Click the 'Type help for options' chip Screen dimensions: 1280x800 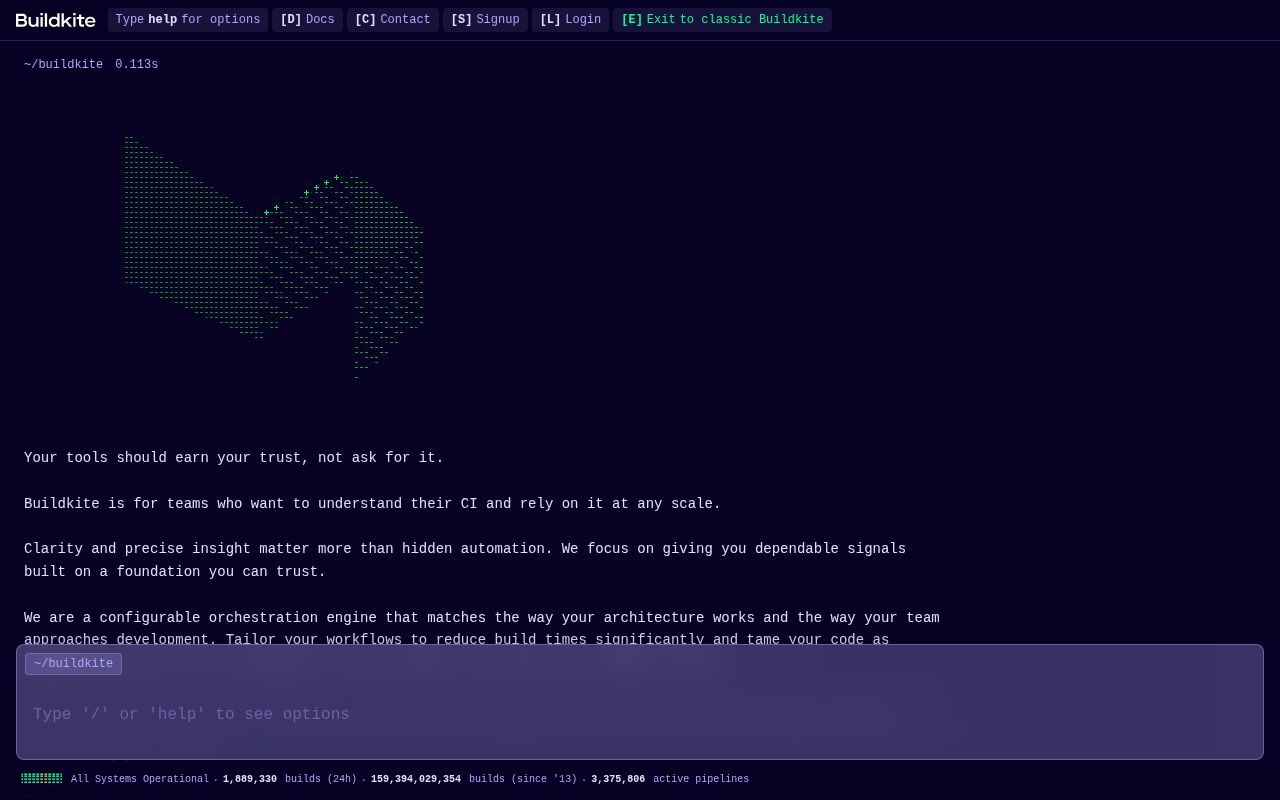pos(187,19)
